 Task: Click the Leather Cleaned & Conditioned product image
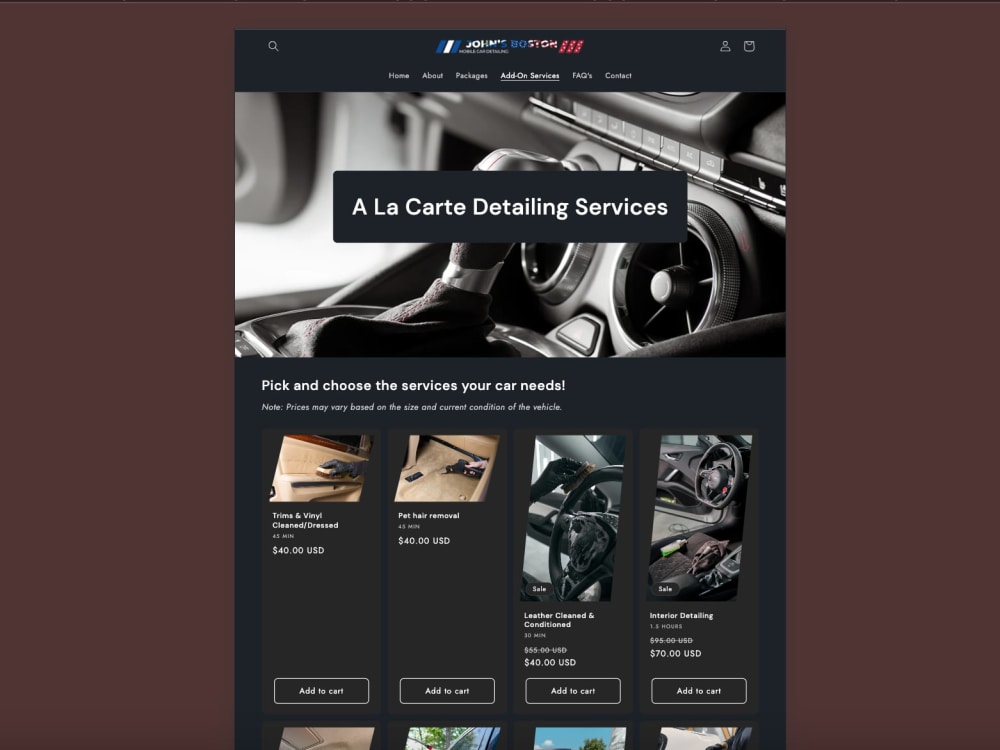coord(573,518)
